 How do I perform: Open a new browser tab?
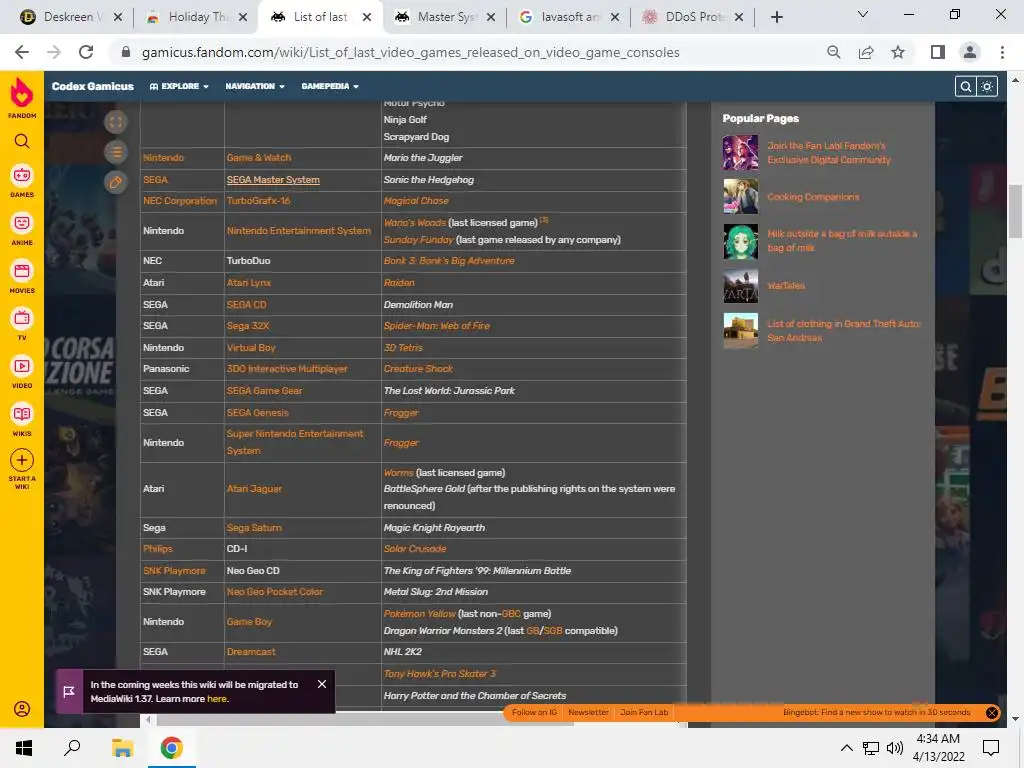(776, 18)
